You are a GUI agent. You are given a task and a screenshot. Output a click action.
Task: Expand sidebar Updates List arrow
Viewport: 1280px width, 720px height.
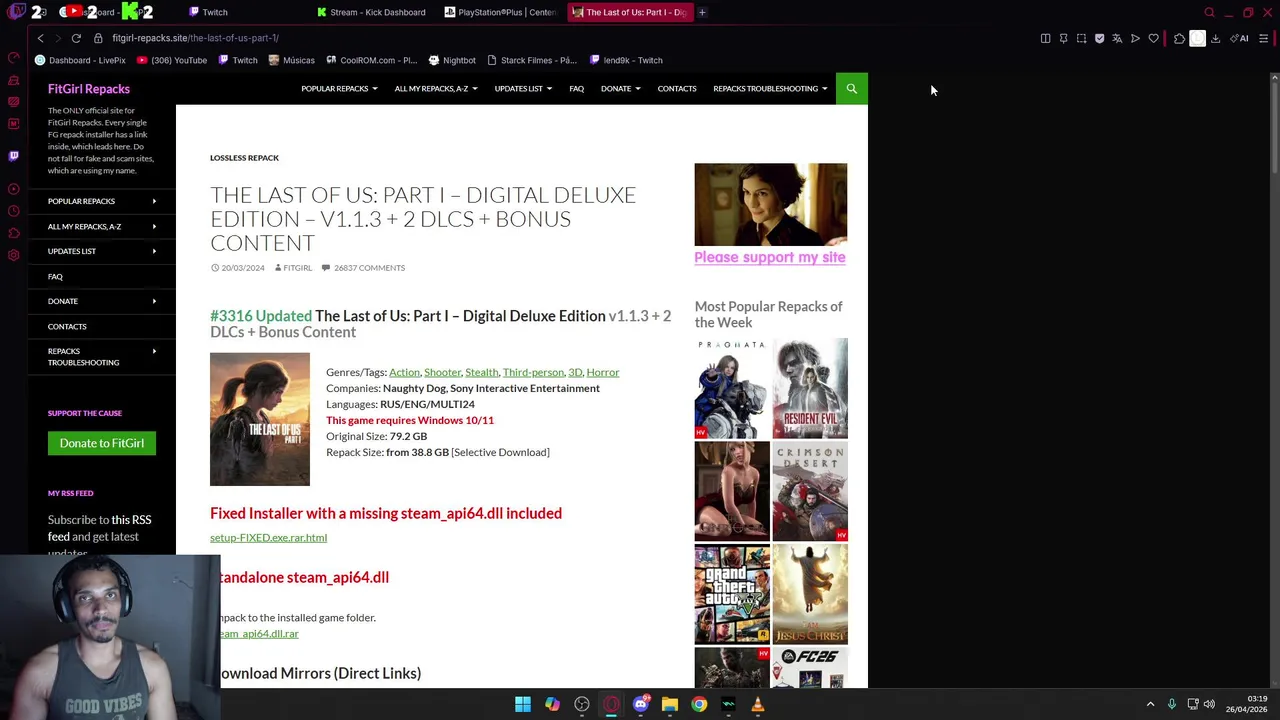coord(154,251)
